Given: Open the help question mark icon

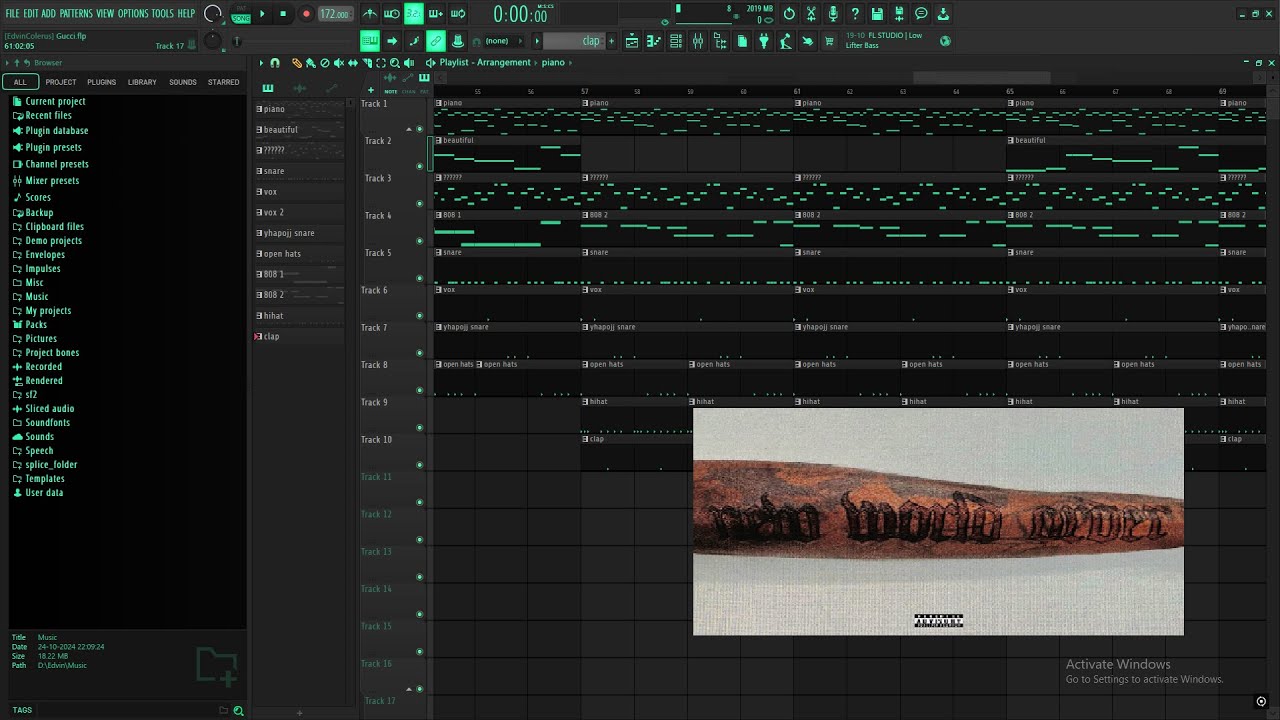Looking at the screenshot, I should coord(855,14).
